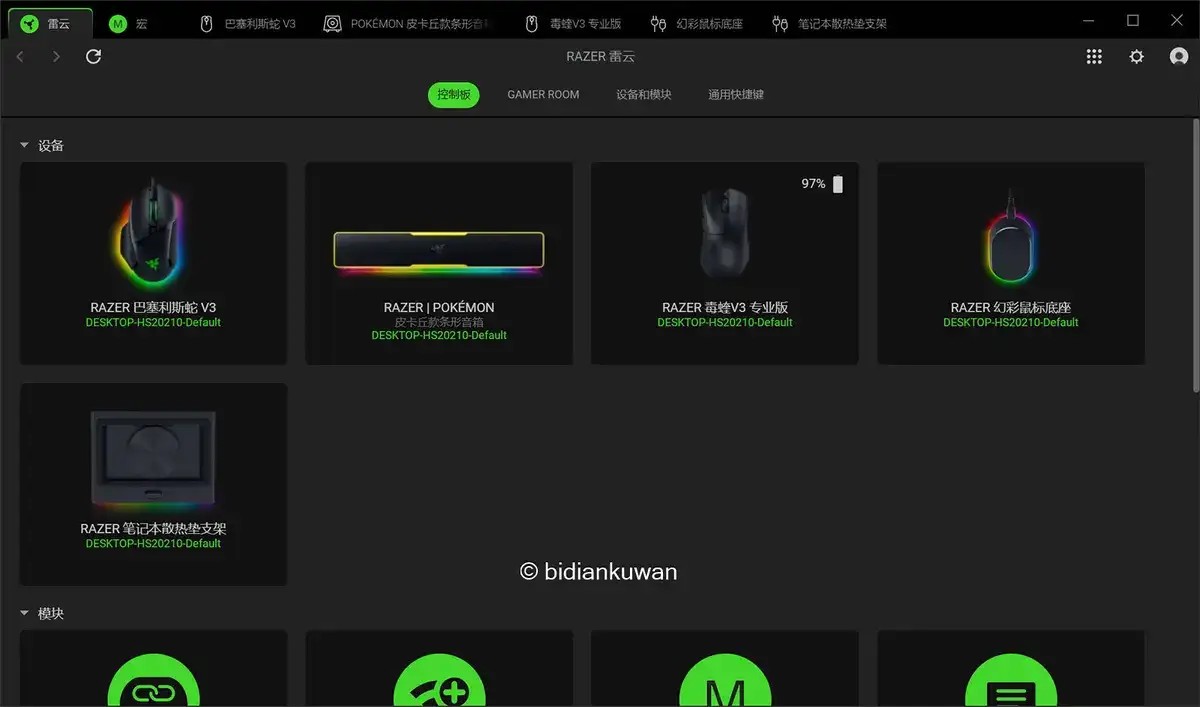Open the RAZER | POKÉMON soundbar card

click(439, 264)
